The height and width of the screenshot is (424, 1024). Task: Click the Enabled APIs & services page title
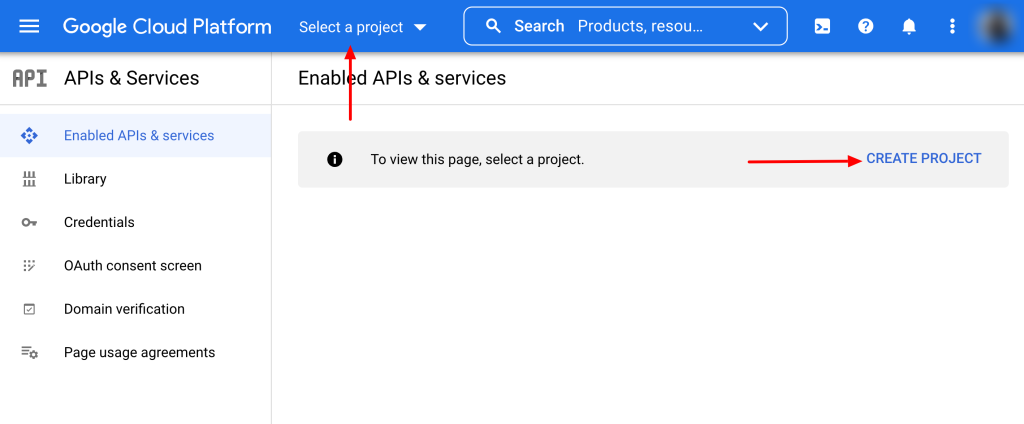tap(402, 78)
